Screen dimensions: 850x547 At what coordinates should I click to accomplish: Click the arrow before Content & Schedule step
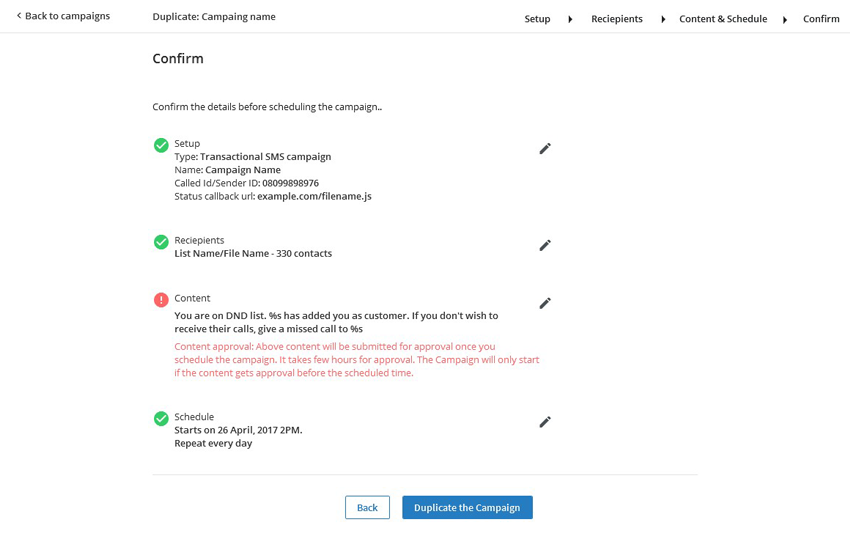[663, 19]
